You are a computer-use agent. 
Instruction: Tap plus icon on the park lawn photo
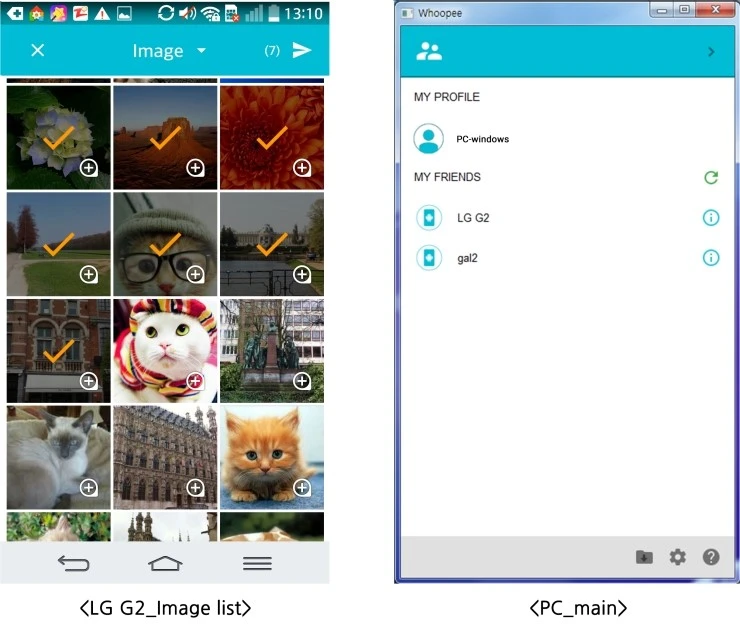pos(89,274)
